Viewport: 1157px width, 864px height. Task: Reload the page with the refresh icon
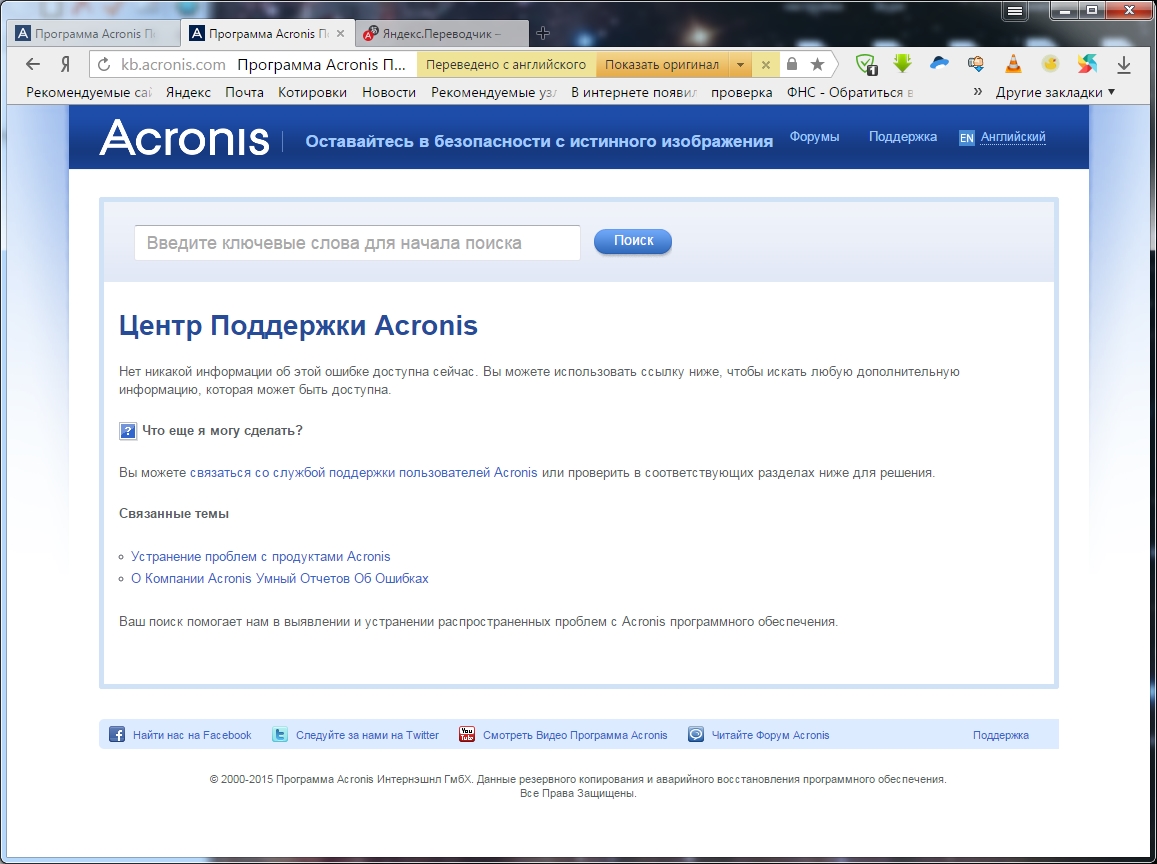(x=104, y=65)
